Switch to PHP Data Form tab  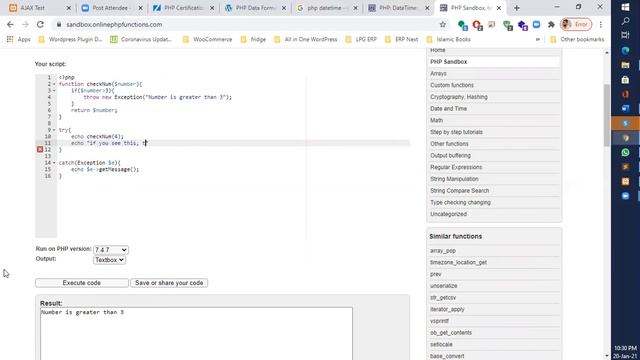tap(255, 8)
